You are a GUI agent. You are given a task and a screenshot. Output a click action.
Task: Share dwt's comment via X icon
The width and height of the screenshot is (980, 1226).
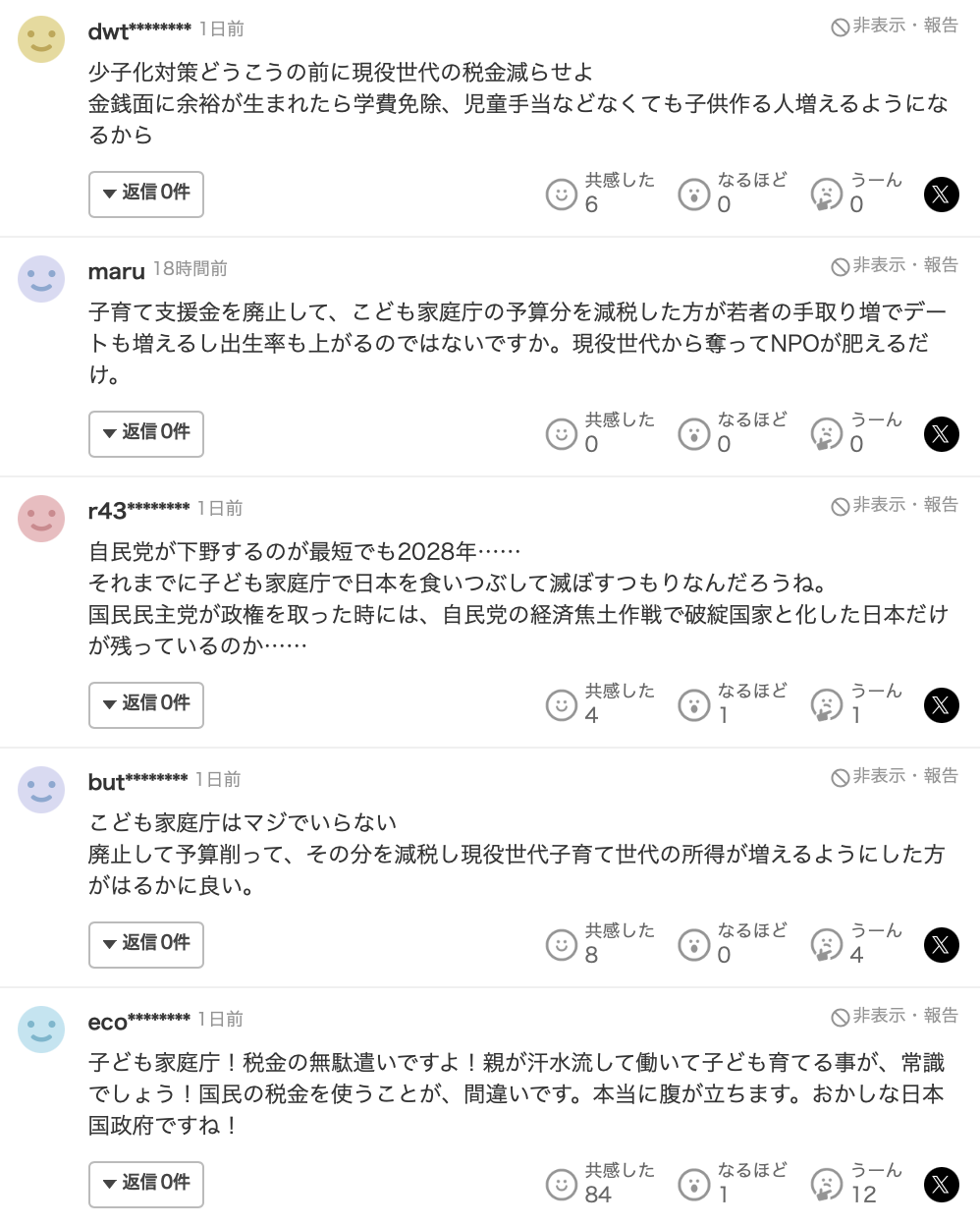941,195
